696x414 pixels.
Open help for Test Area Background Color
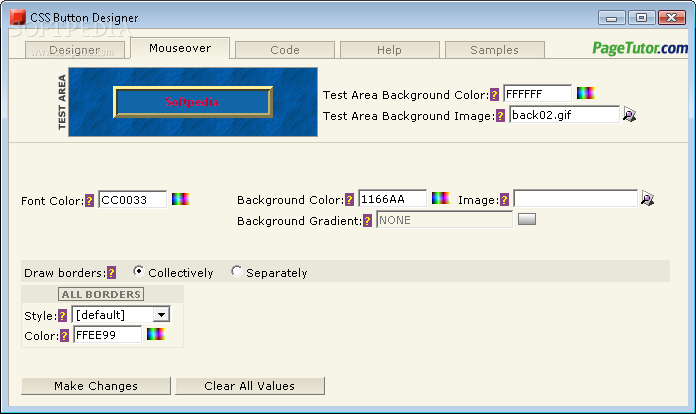point(494,95)
